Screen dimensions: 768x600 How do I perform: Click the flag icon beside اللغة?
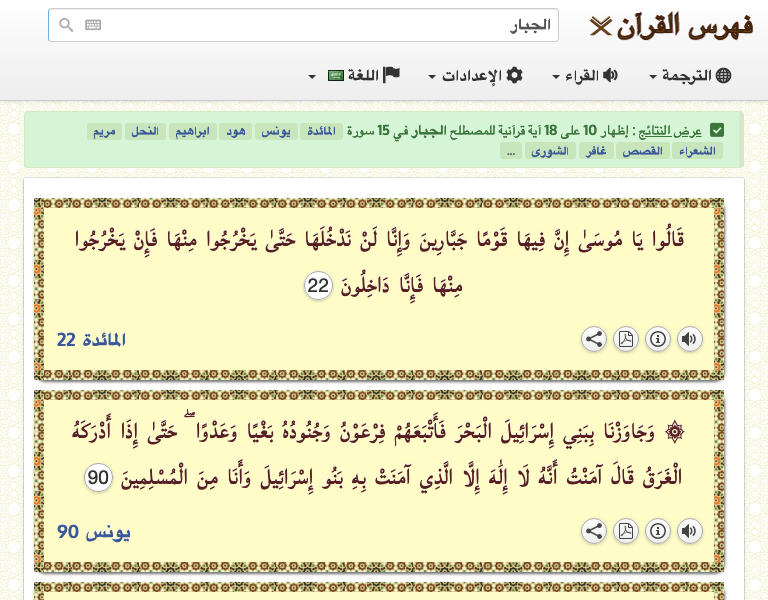click(x=391, y=74)
